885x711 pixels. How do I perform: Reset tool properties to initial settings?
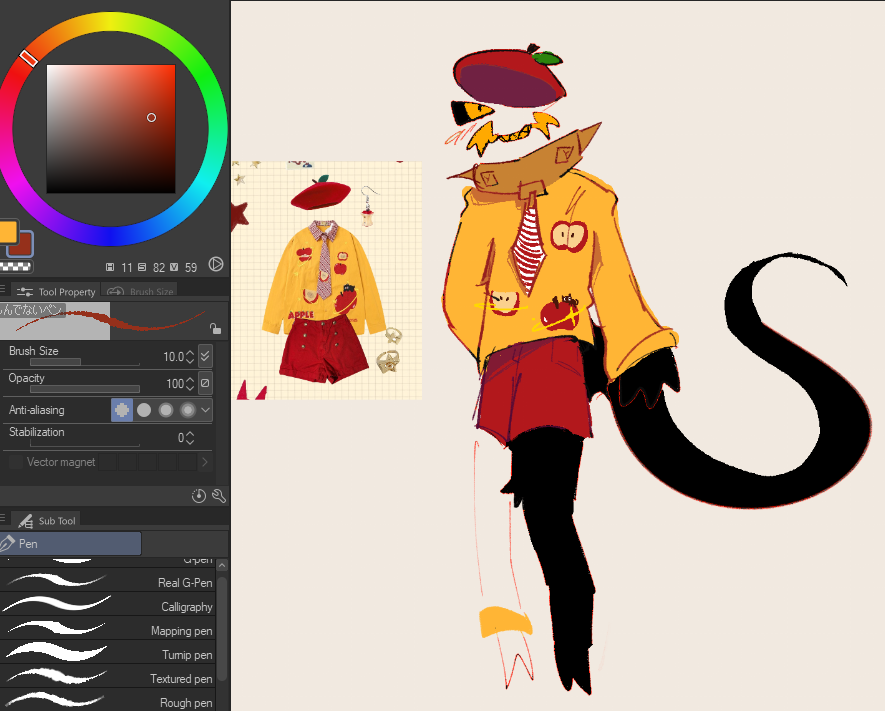(199, 496)
